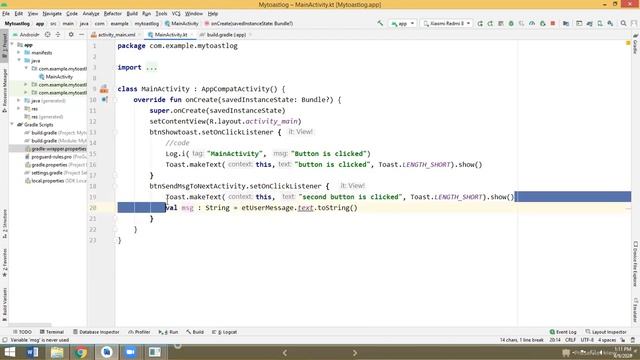Collapse the app module tree node

pyautogui.click(x=12, y=44)
